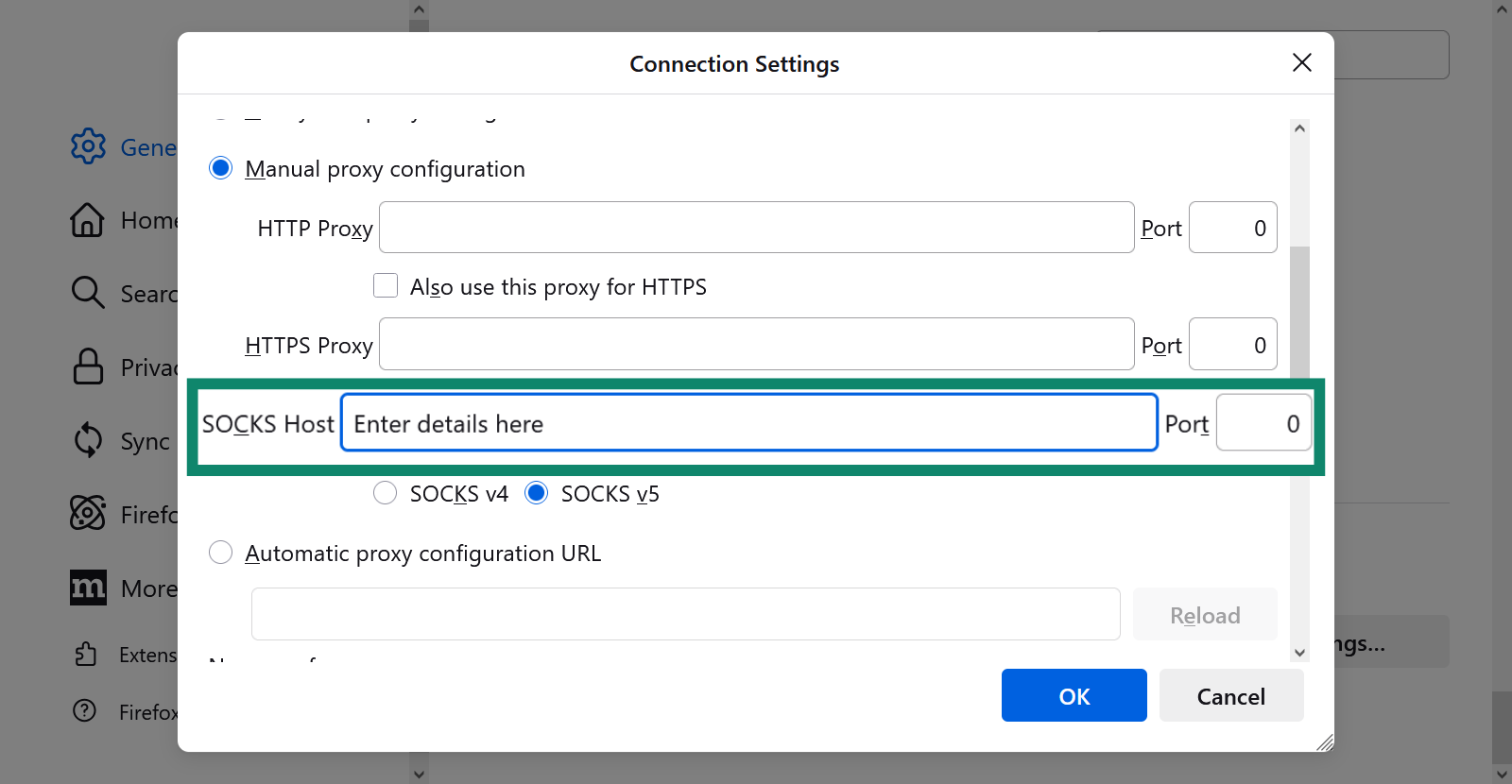Enable Also use this proxy for HTTPS
This screenshot has height=784, width=1512.
[x=386, y=285]
